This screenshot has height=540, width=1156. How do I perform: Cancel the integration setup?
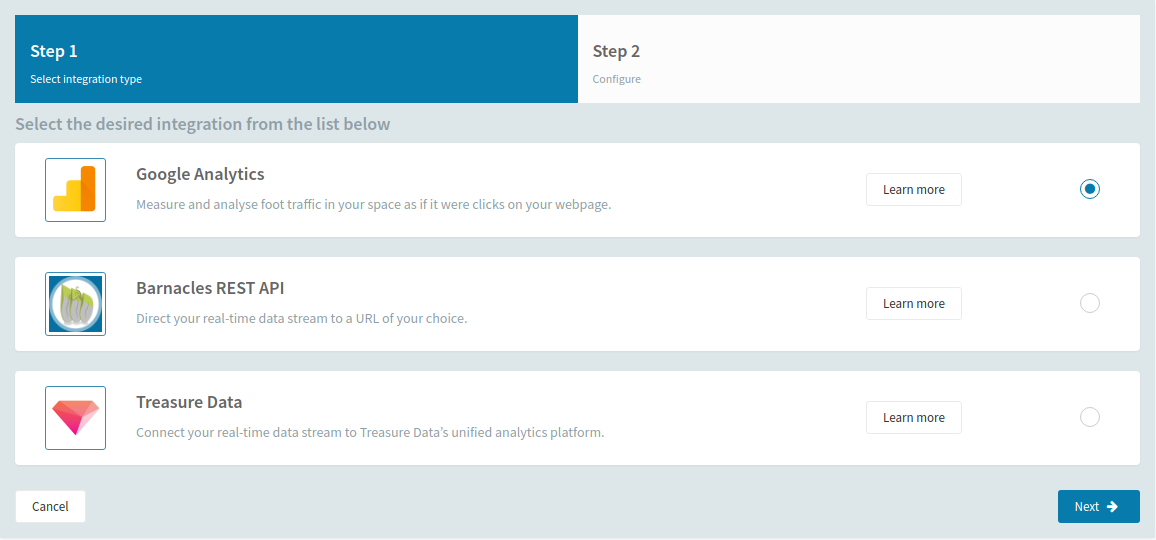(x=50, y=507)
